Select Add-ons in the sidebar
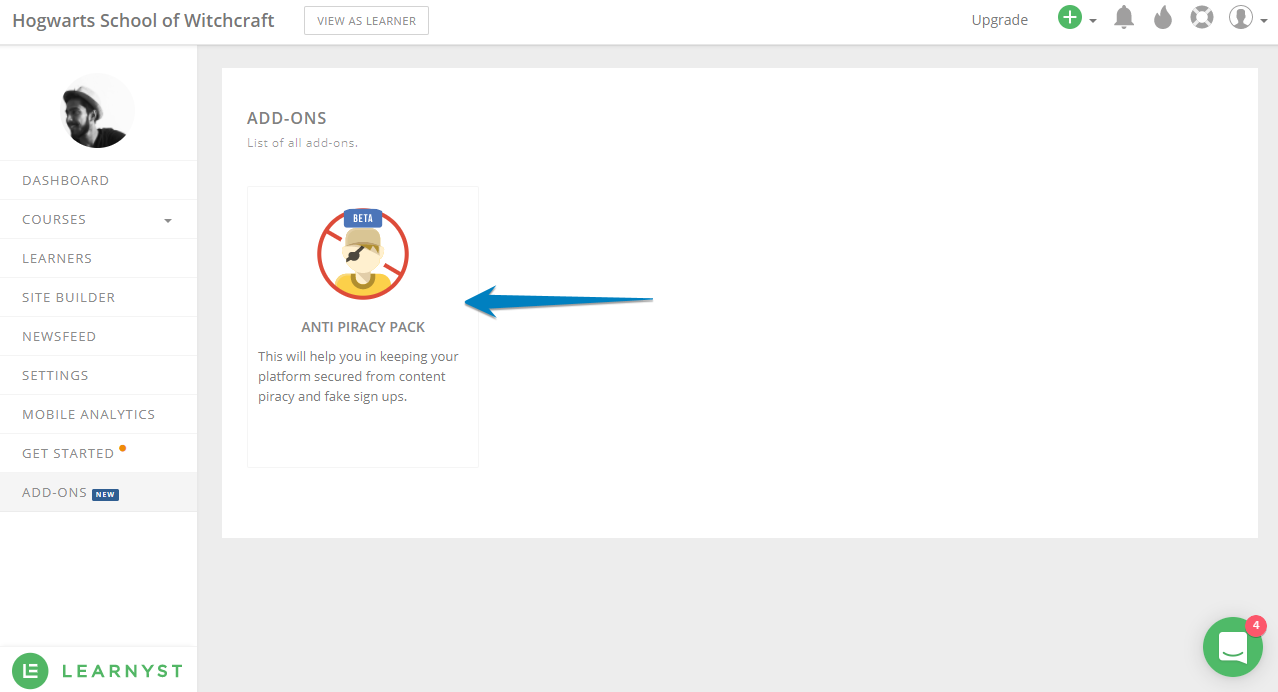The width and height of the screenshot is (1278, 692). click(x=98, y=492)
